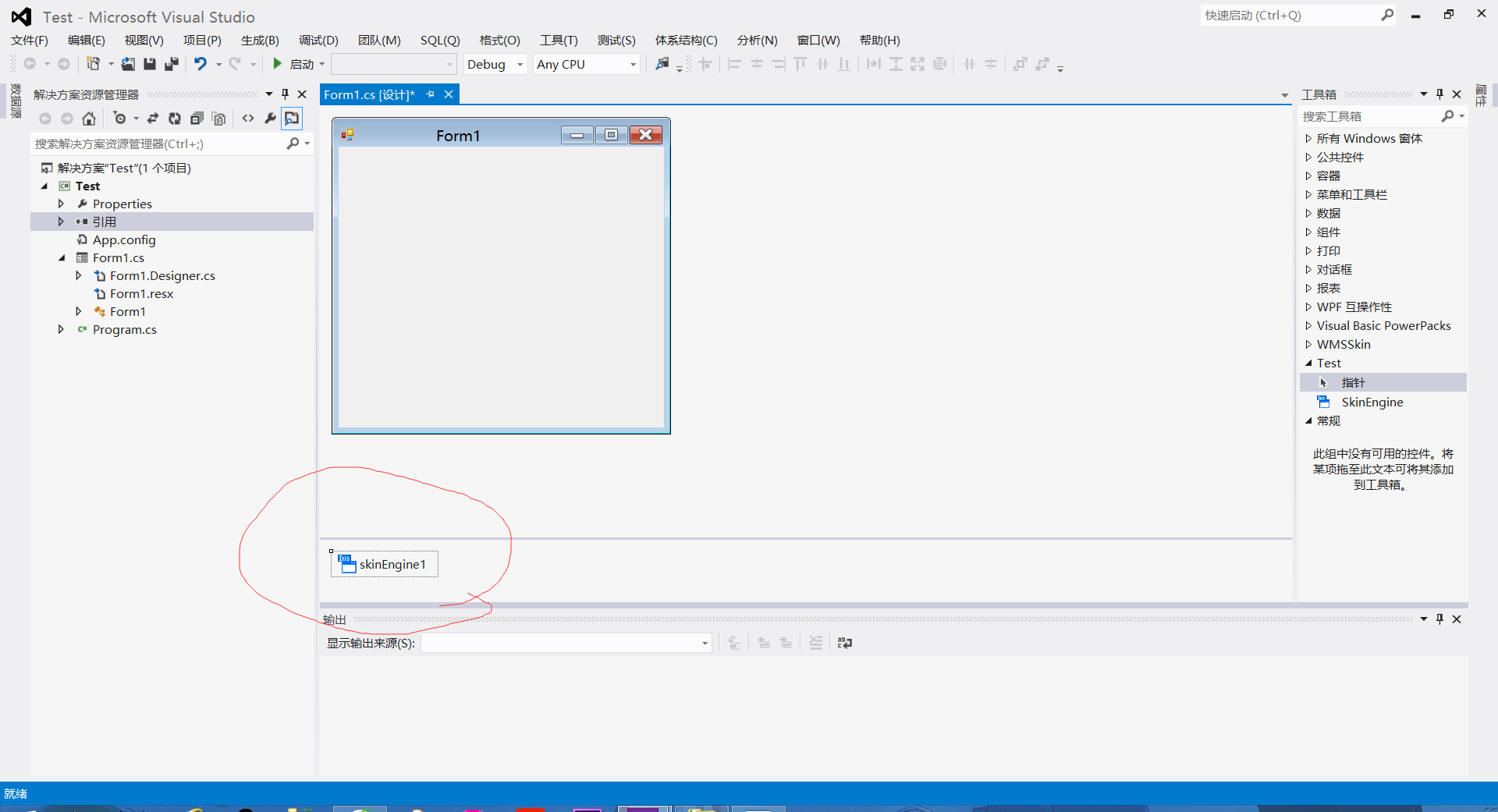
Task: Click the Pending Changes Filter clock icon
Action: tap(119, 119)
